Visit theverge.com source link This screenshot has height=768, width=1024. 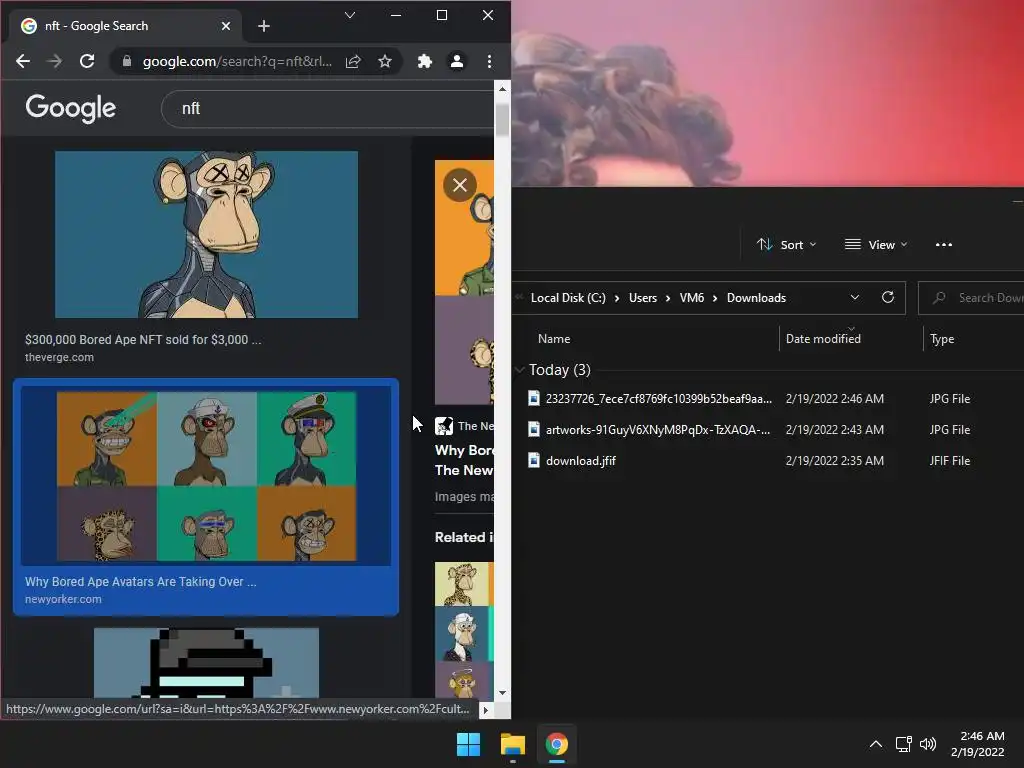click(x=59, y=357)
